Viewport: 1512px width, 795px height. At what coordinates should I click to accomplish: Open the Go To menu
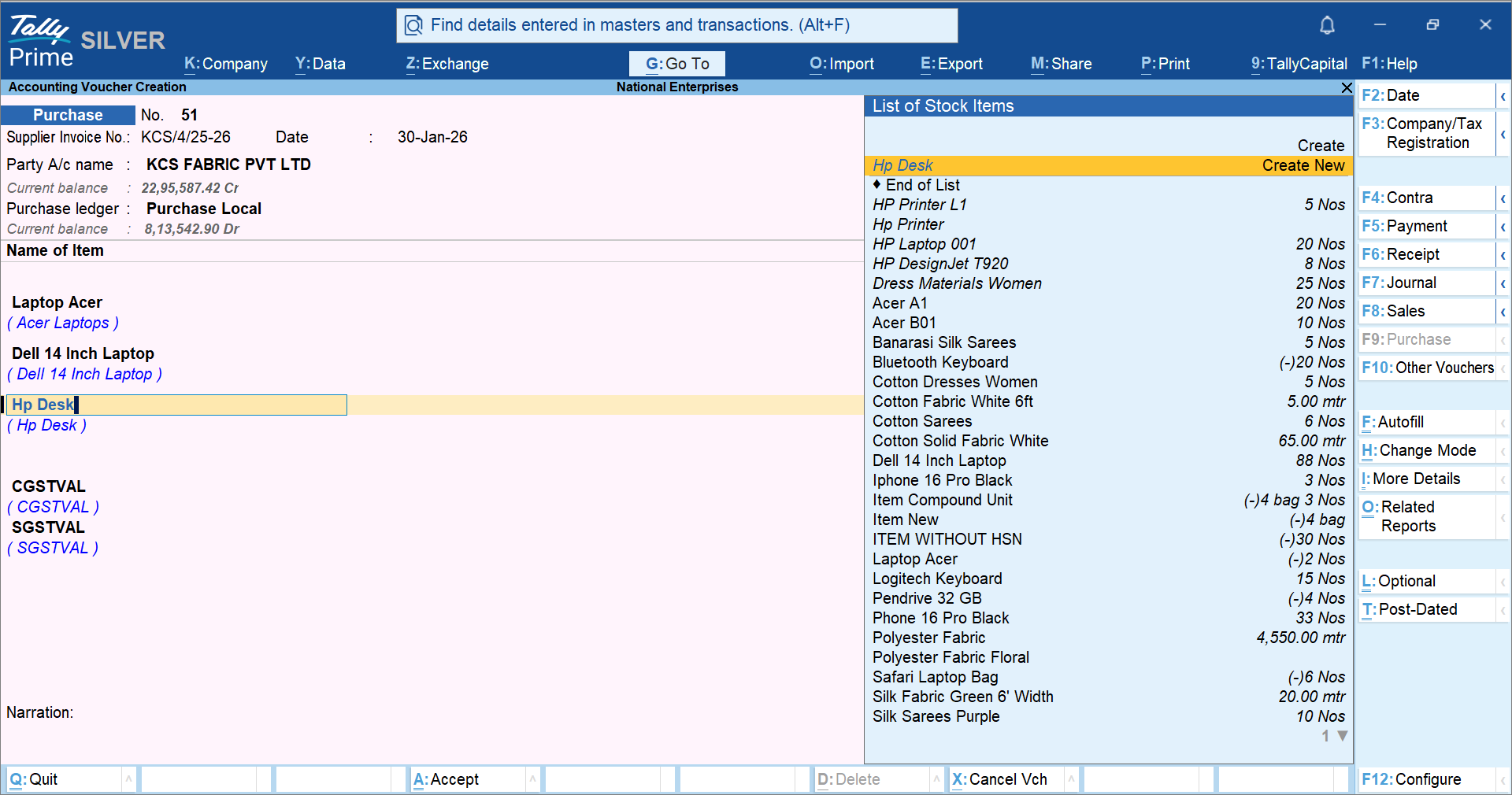[676, 63]
